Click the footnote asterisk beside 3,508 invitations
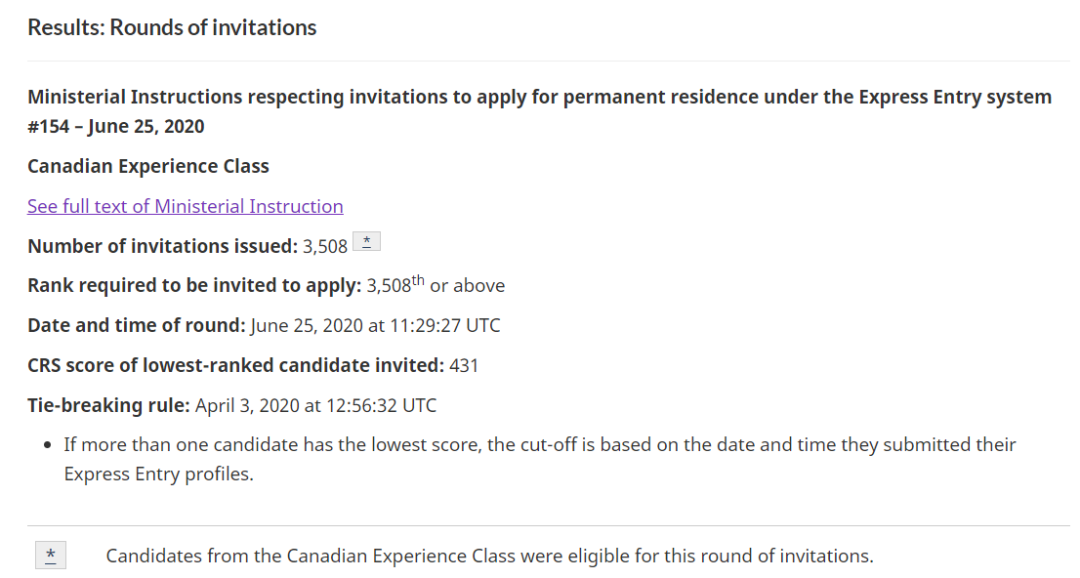Screen dimensions: 1080x578 pyautogui.click(x=366, y=242)
